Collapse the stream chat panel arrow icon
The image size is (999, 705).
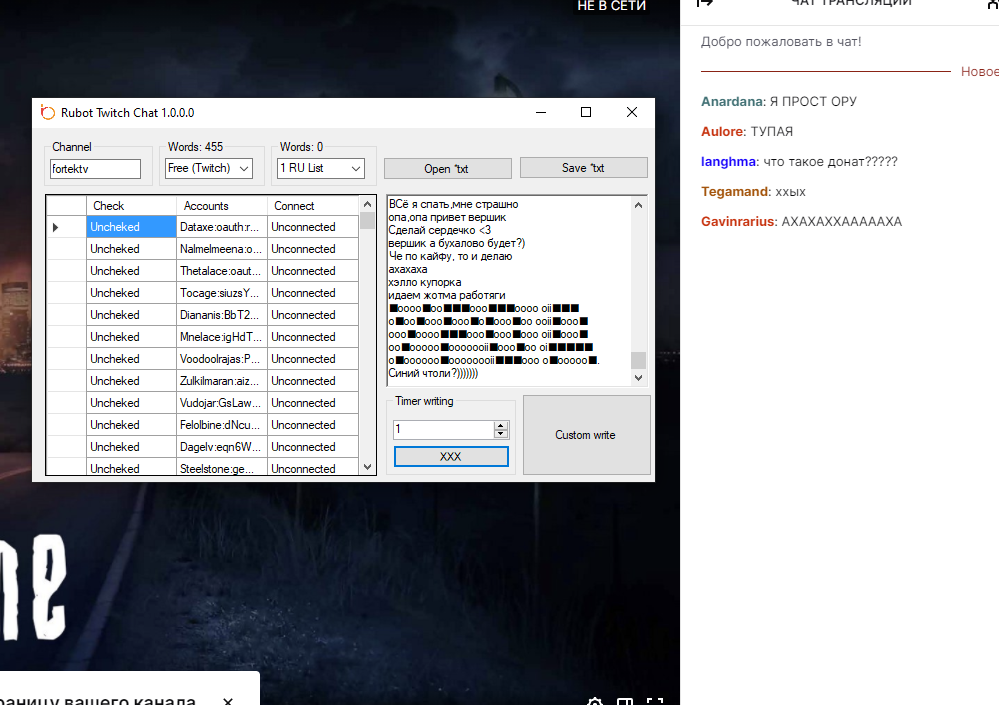coord(705,4)
